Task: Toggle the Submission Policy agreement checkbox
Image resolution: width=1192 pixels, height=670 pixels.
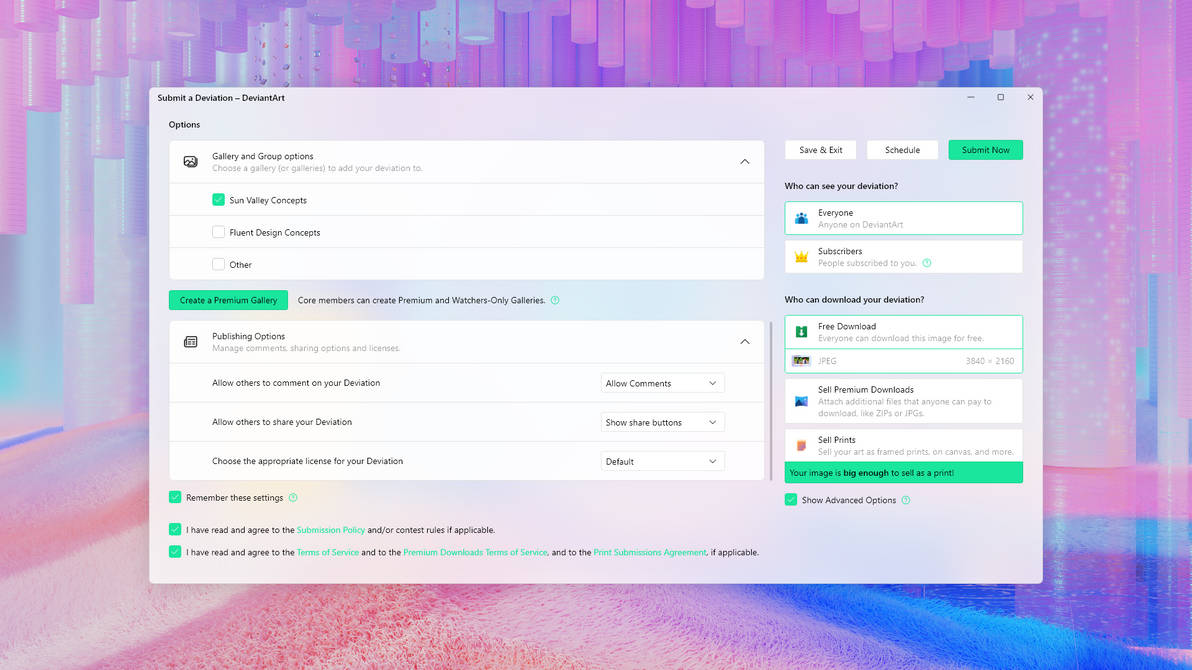Action: 175,529
